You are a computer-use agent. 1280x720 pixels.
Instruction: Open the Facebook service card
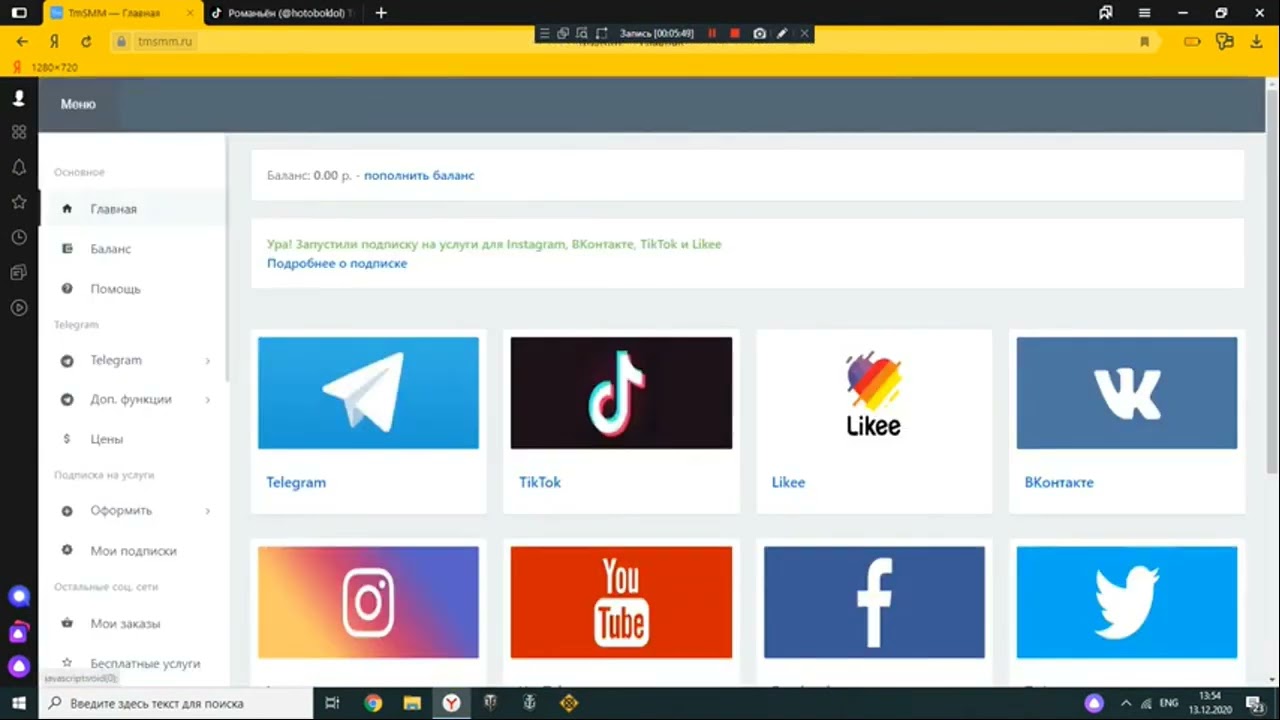click(x=874, y=602)
